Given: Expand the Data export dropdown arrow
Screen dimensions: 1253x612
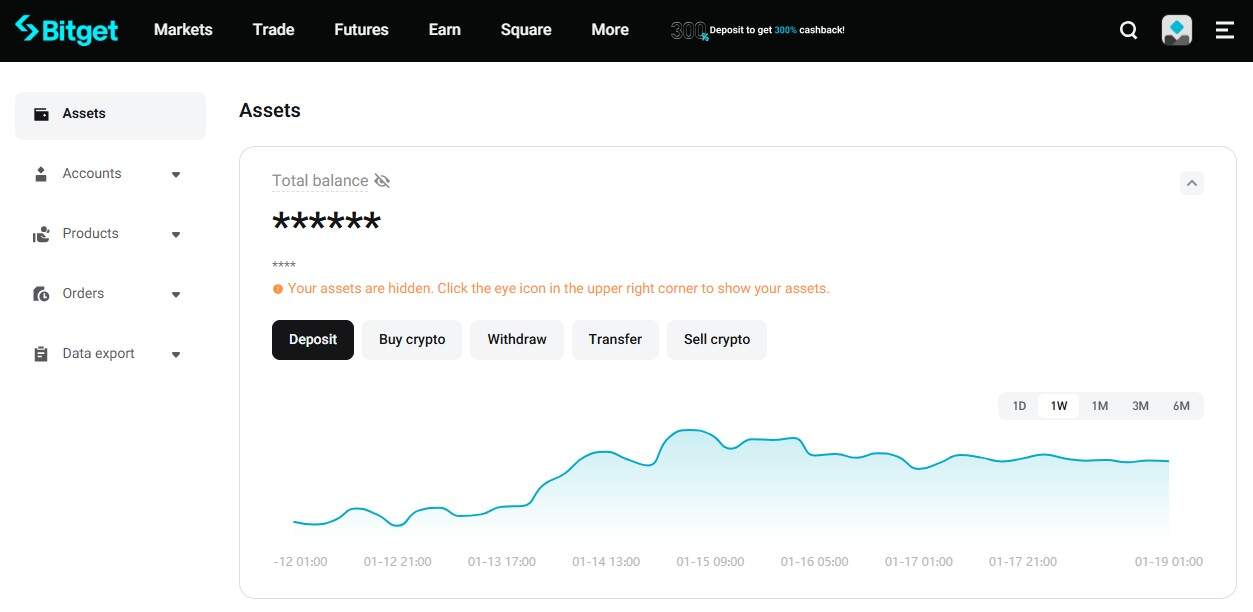Looking at the screenshot, I should point(176,355).
